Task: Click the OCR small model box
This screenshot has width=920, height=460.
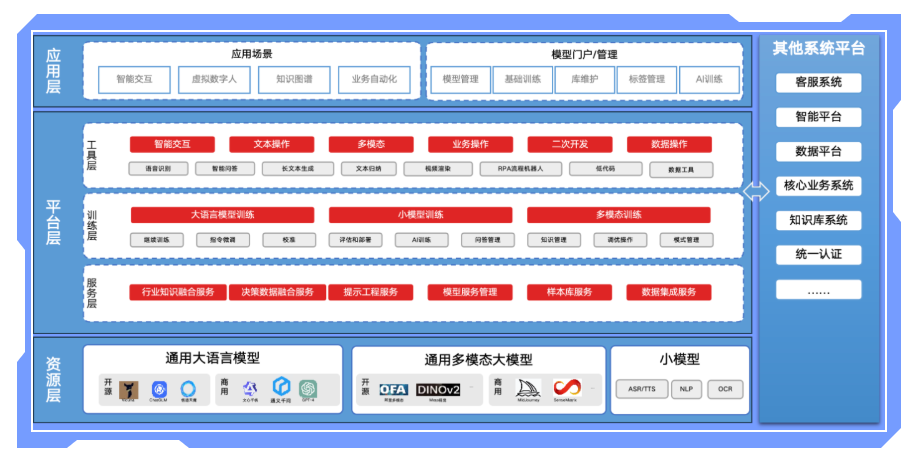Action: pyautogui.click(x=725, y=389)
